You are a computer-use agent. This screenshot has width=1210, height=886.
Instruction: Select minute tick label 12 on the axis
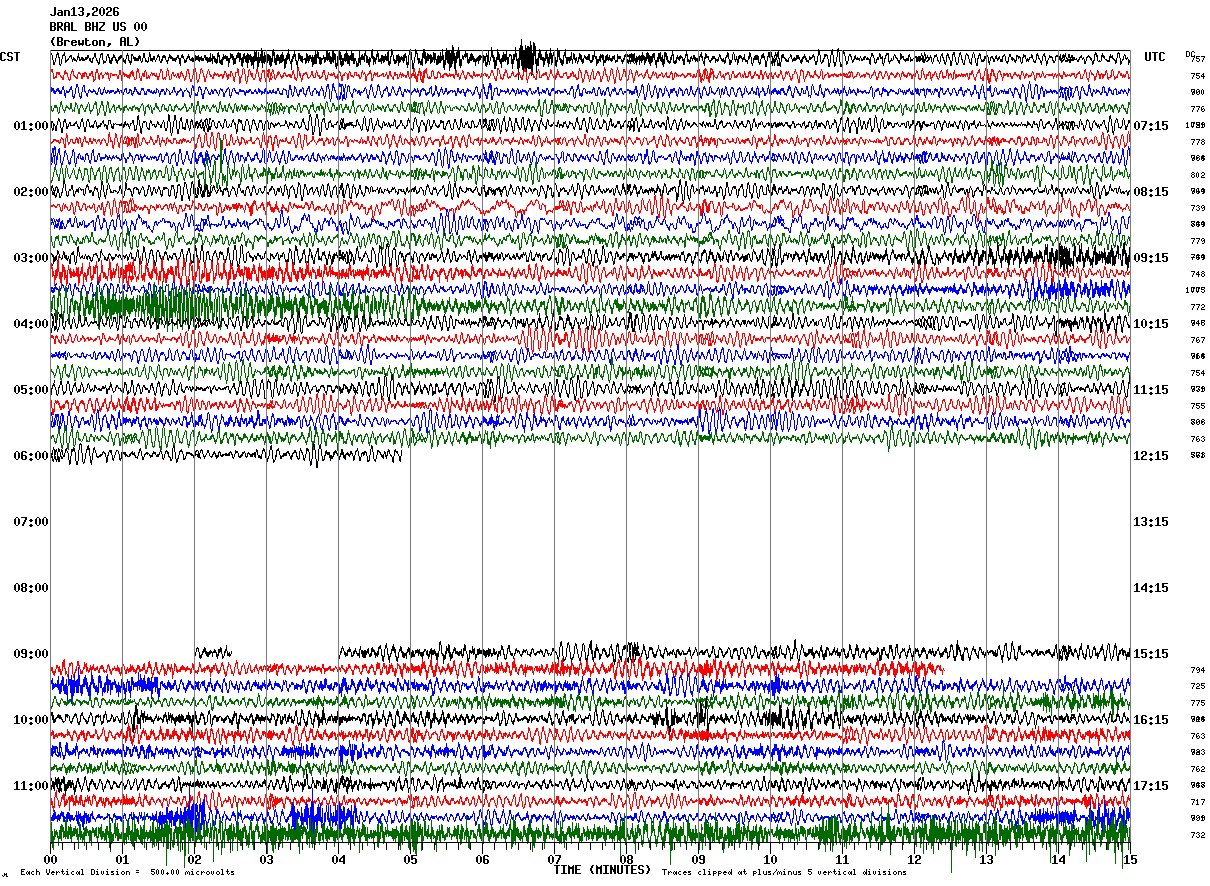(x=914, y=860)
